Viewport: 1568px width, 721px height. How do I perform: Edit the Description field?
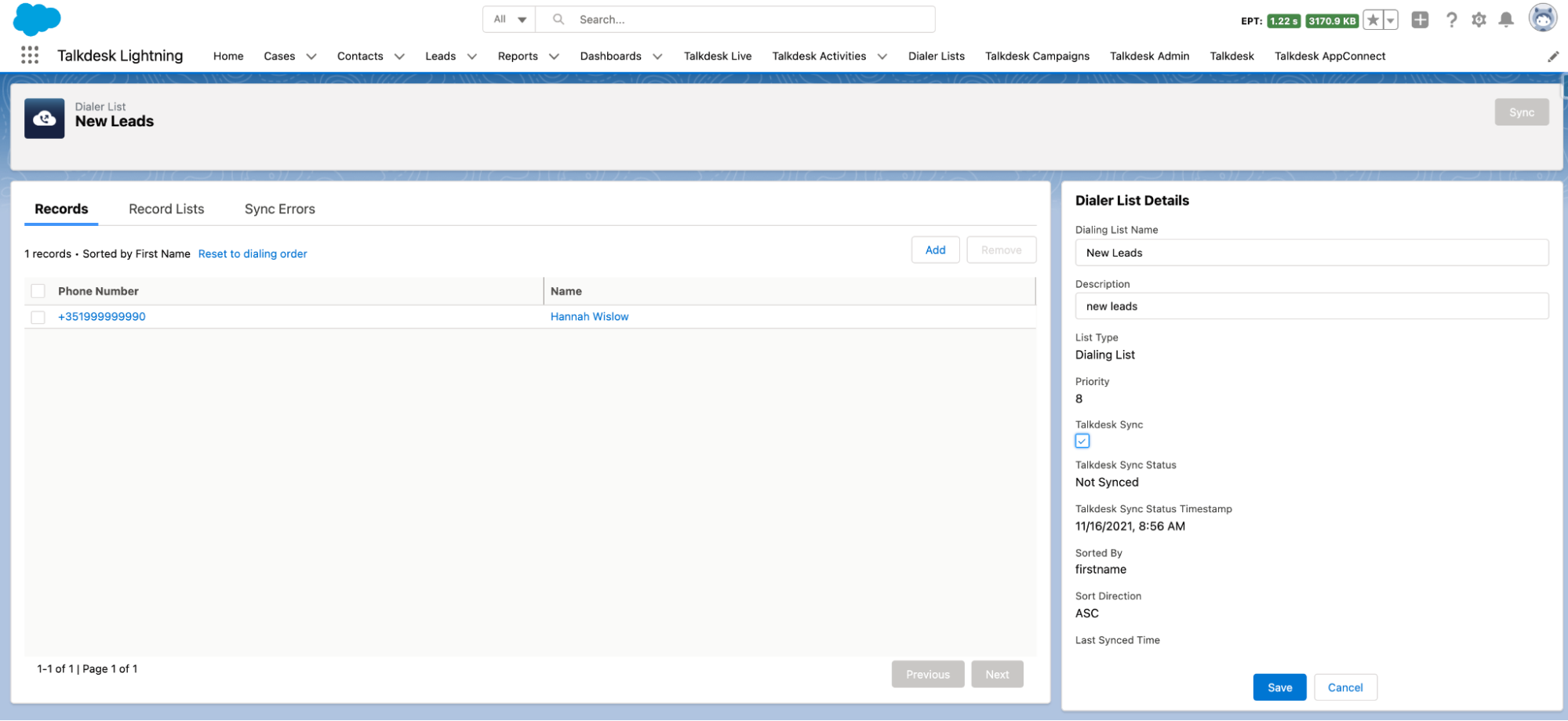1312,306
